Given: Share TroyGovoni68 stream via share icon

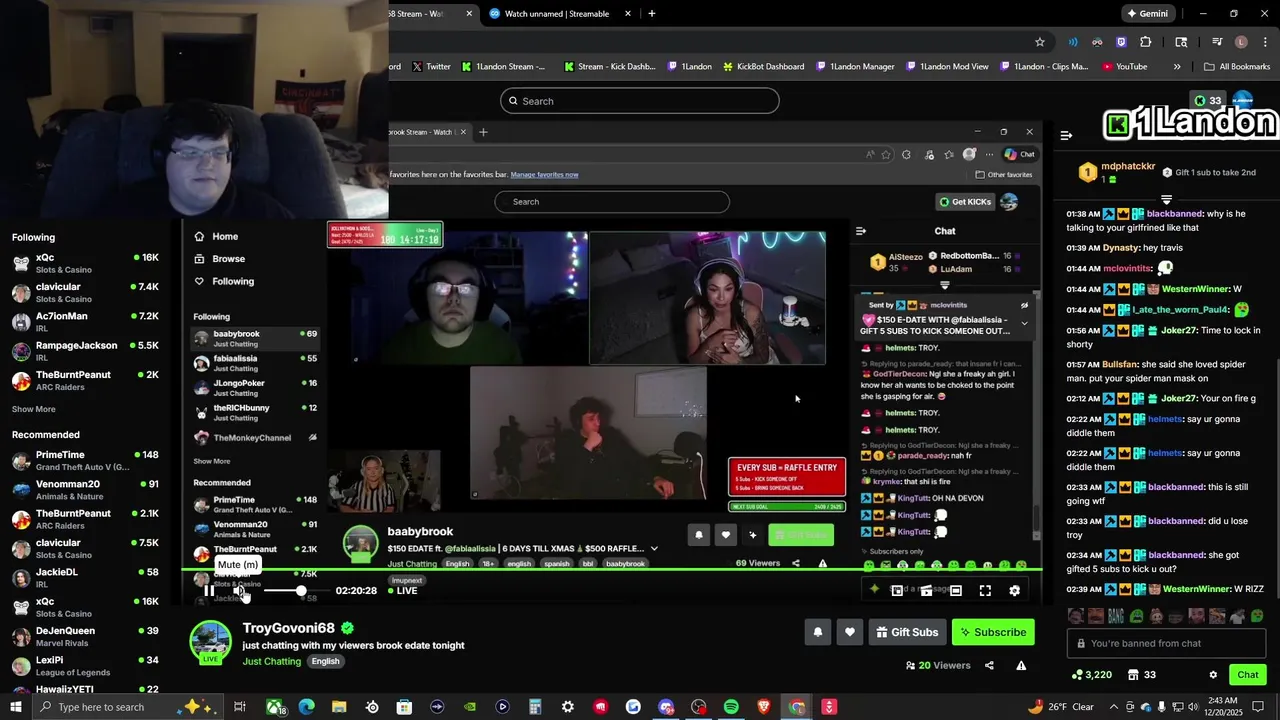Looking at the screenshot, I should (989, 665).
